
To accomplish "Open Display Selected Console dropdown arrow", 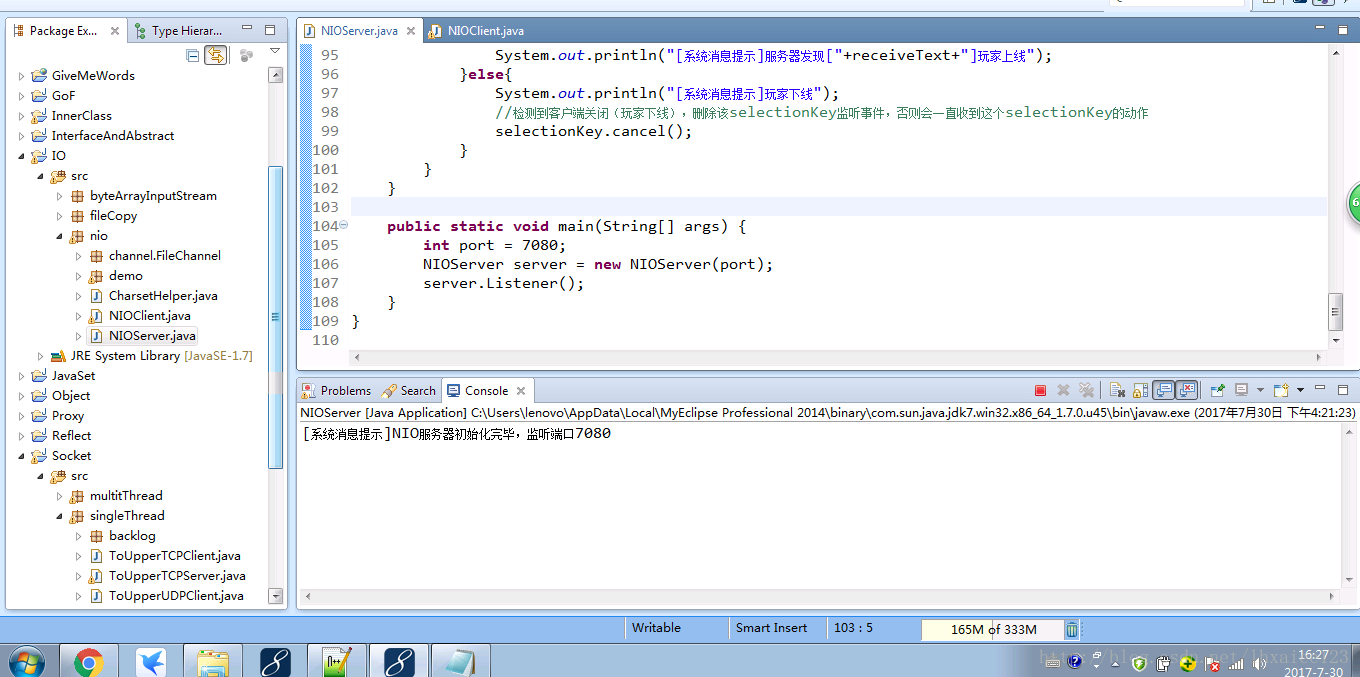I will pos(1260,390).
